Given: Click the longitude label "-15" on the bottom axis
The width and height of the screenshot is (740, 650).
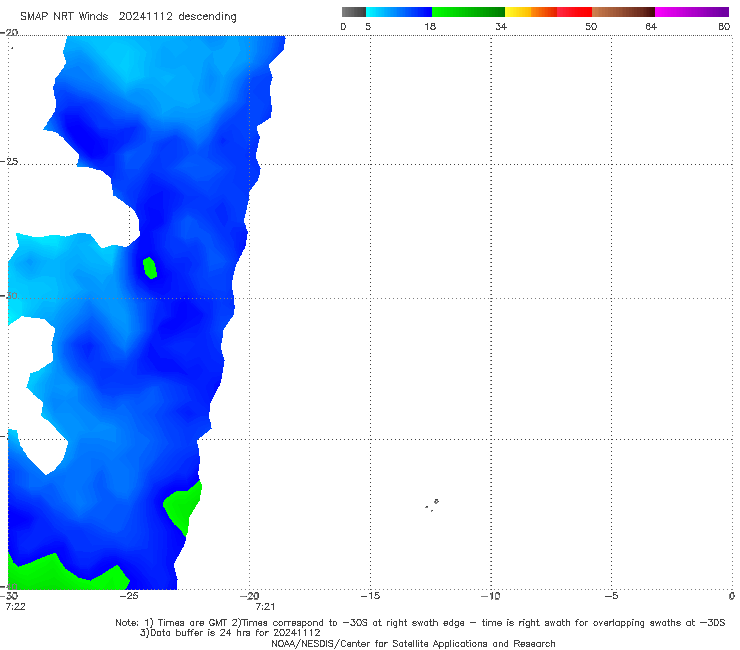Looking at the screenshot, I should [x=370, y=596].
